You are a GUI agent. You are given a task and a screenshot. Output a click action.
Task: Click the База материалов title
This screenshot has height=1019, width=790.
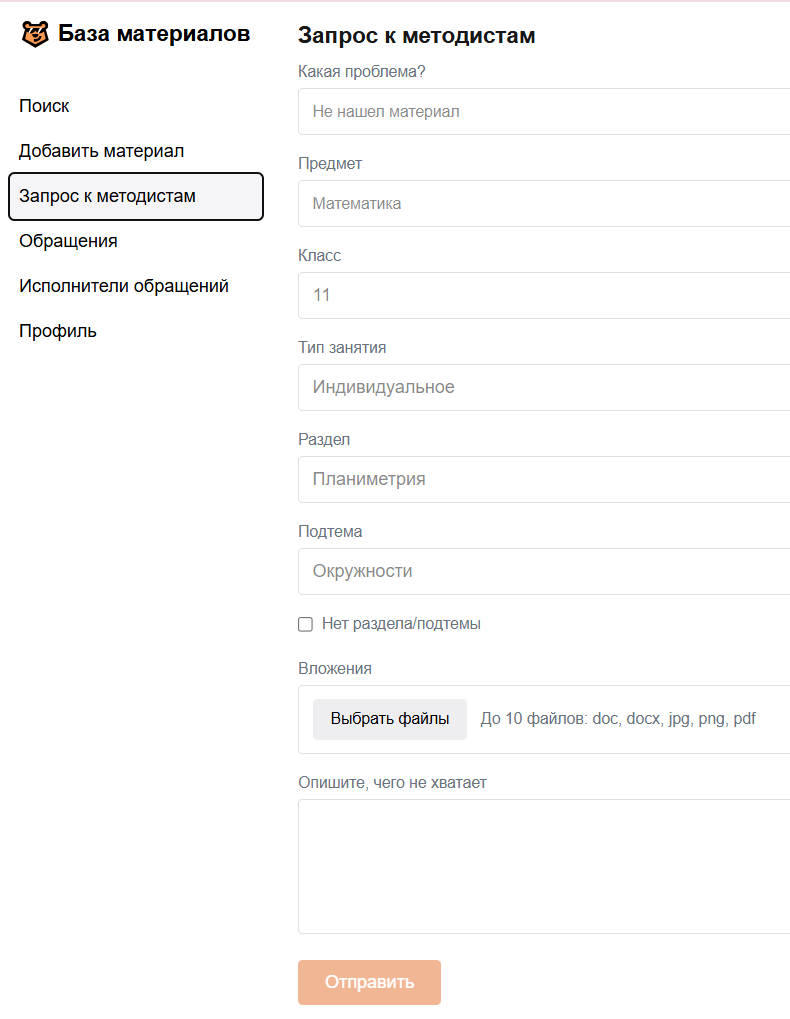click(154, 33)
